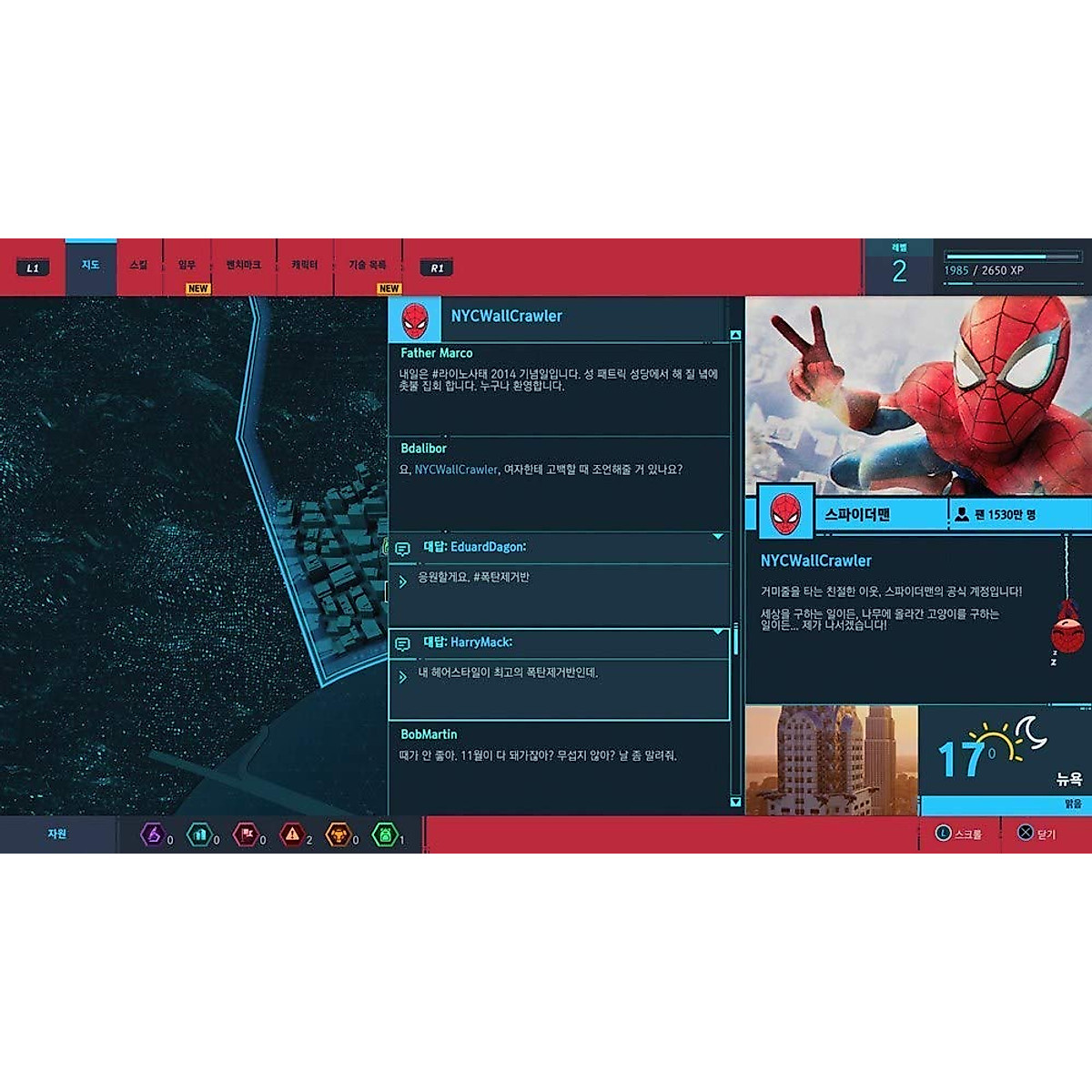The image size is (1092, 1092).
Task: Select the hexagonal Spider-Man profile avatar
Action: (x=784, y=511)
